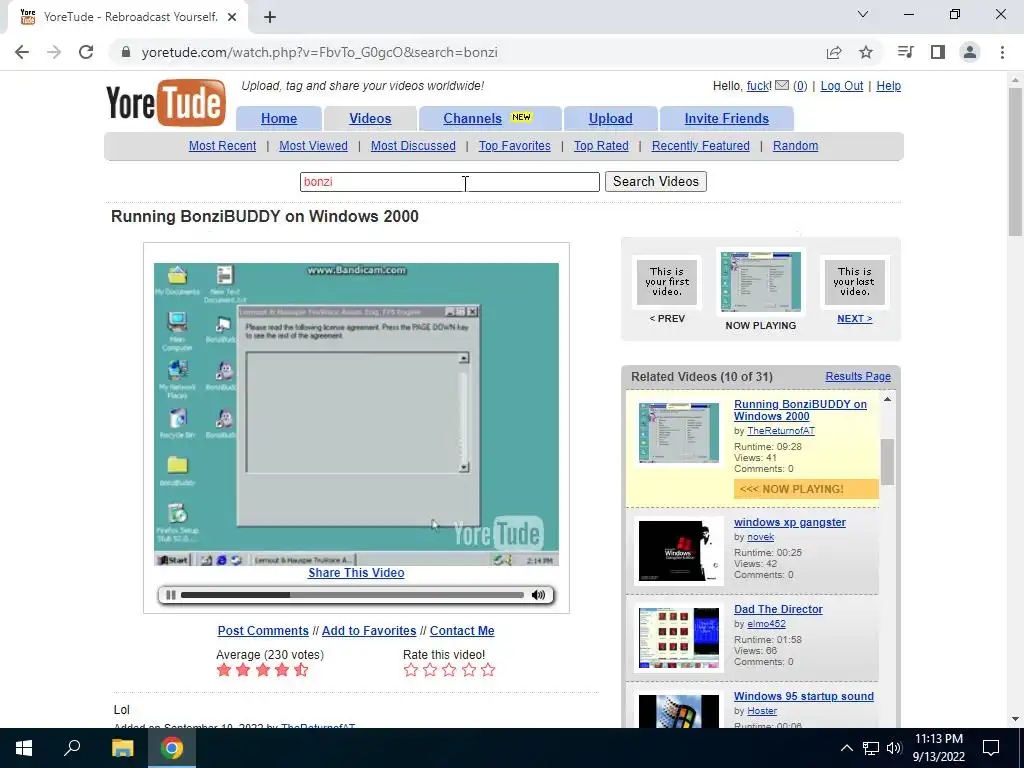Click the NOW PLAYING thumbnail

(761, 281)
